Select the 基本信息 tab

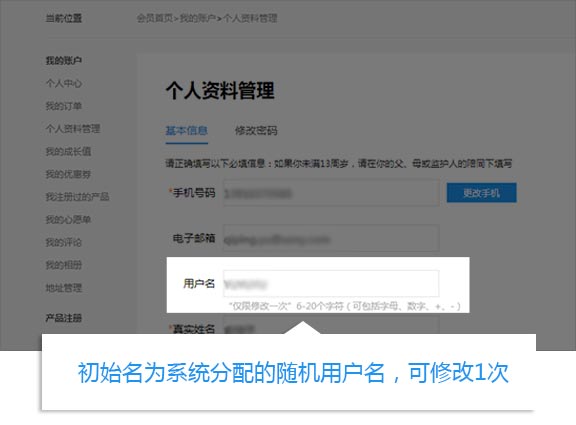pos(187,130)
